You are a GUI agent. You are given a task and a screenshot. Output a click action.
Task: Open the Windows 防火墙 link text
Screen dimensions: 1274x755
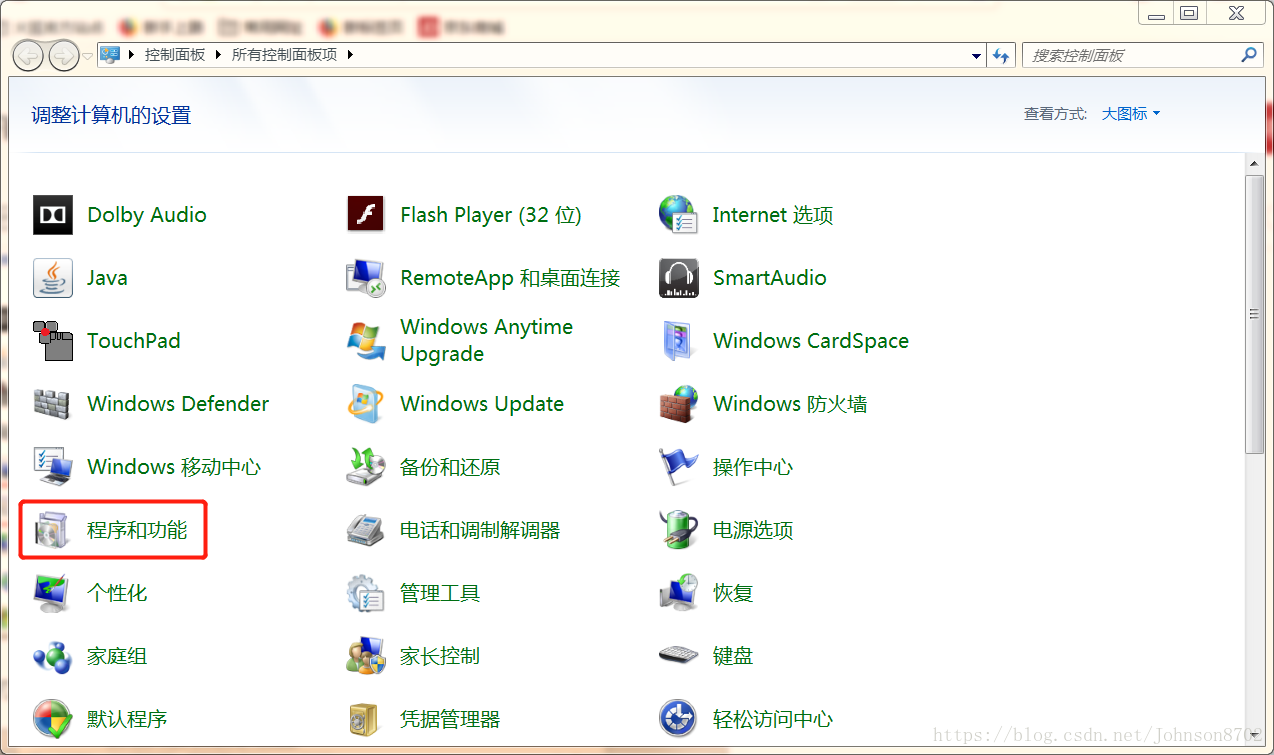[x=790, y=404]
